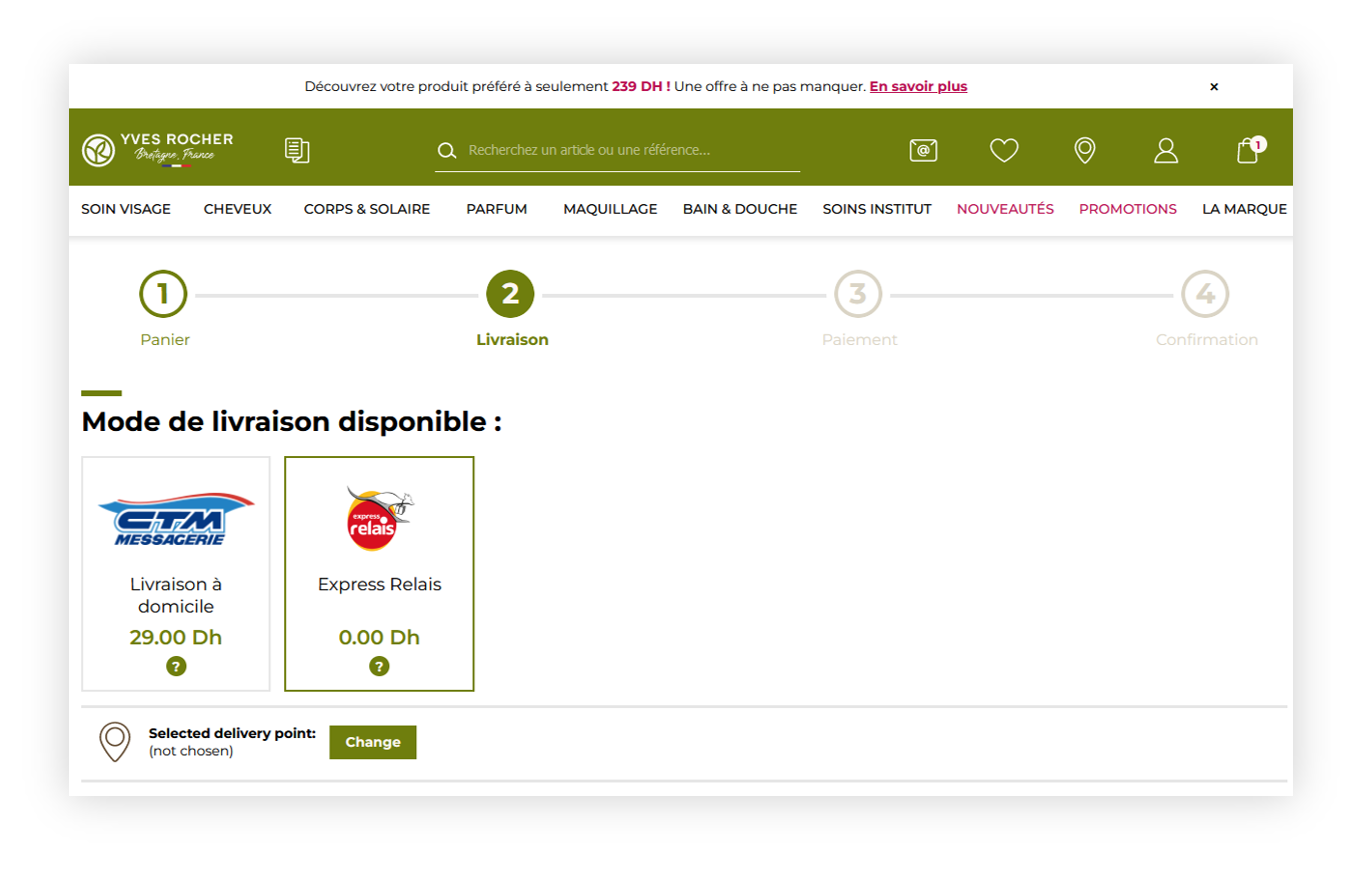Click step 2 Livraison circle
This screenshot has height=871, width=1369.
(510, 294)
